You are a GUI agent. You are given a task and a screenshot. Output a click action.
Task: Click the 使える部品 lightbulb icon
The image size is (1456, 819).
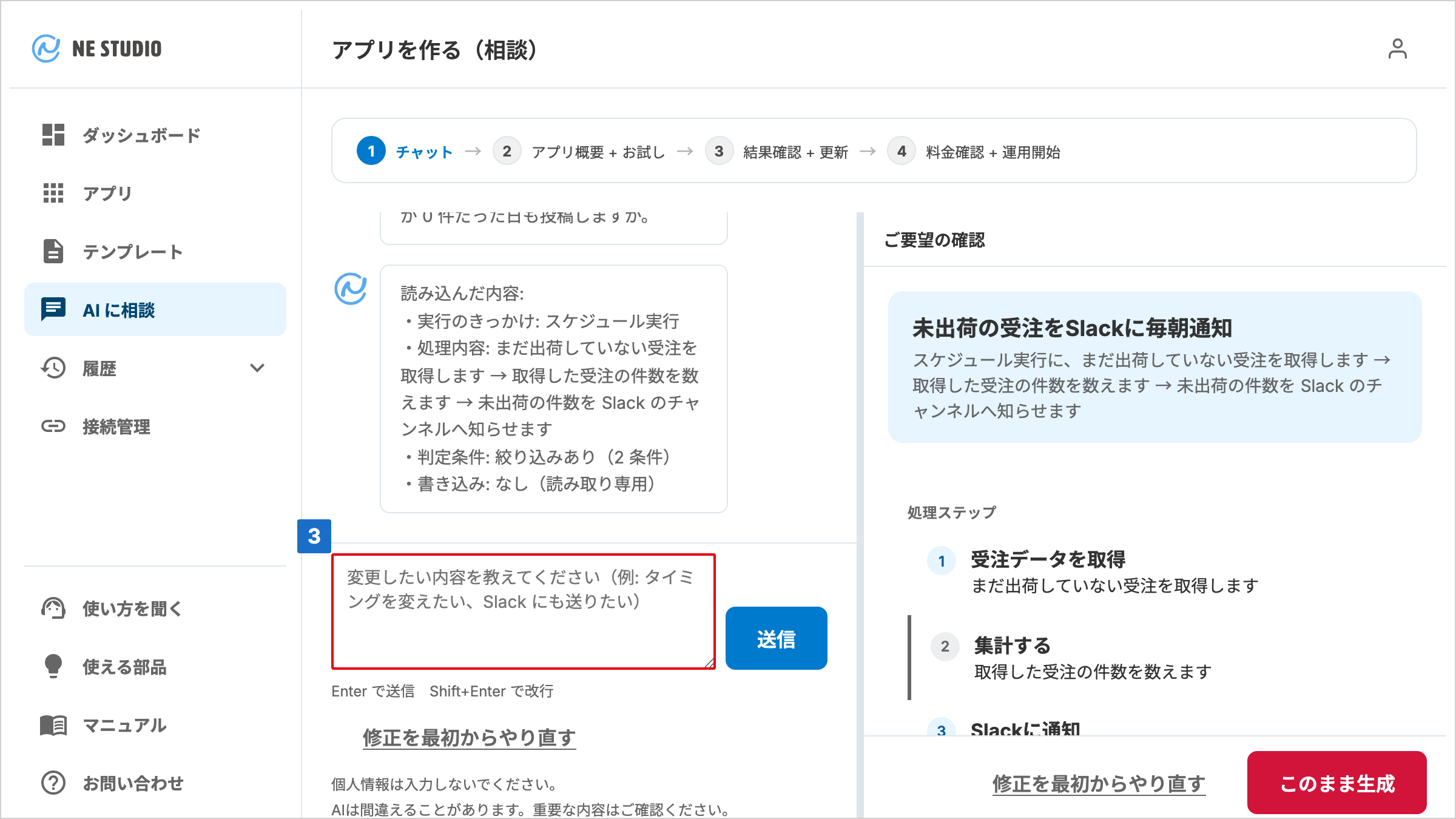click(53, 666)
